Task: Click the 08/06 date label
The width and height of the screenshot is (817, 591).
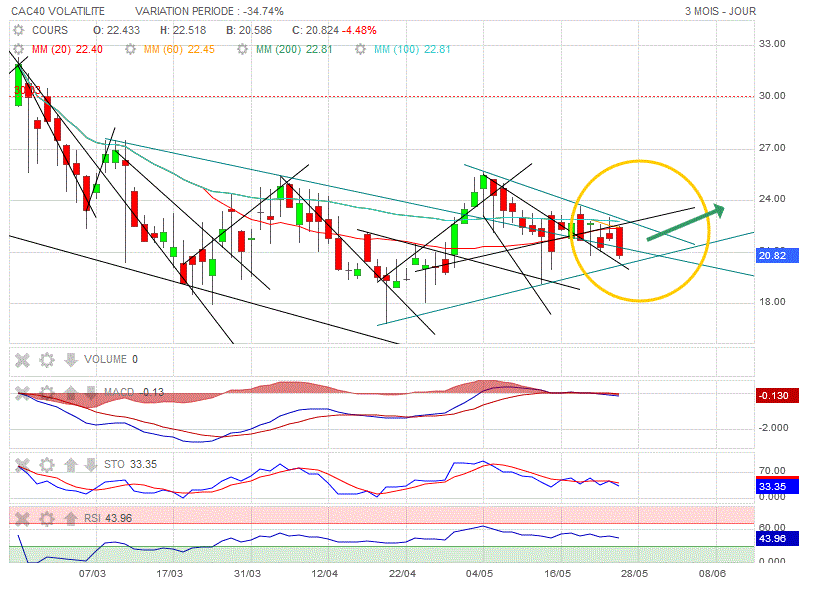Action: tap(712, 574)
